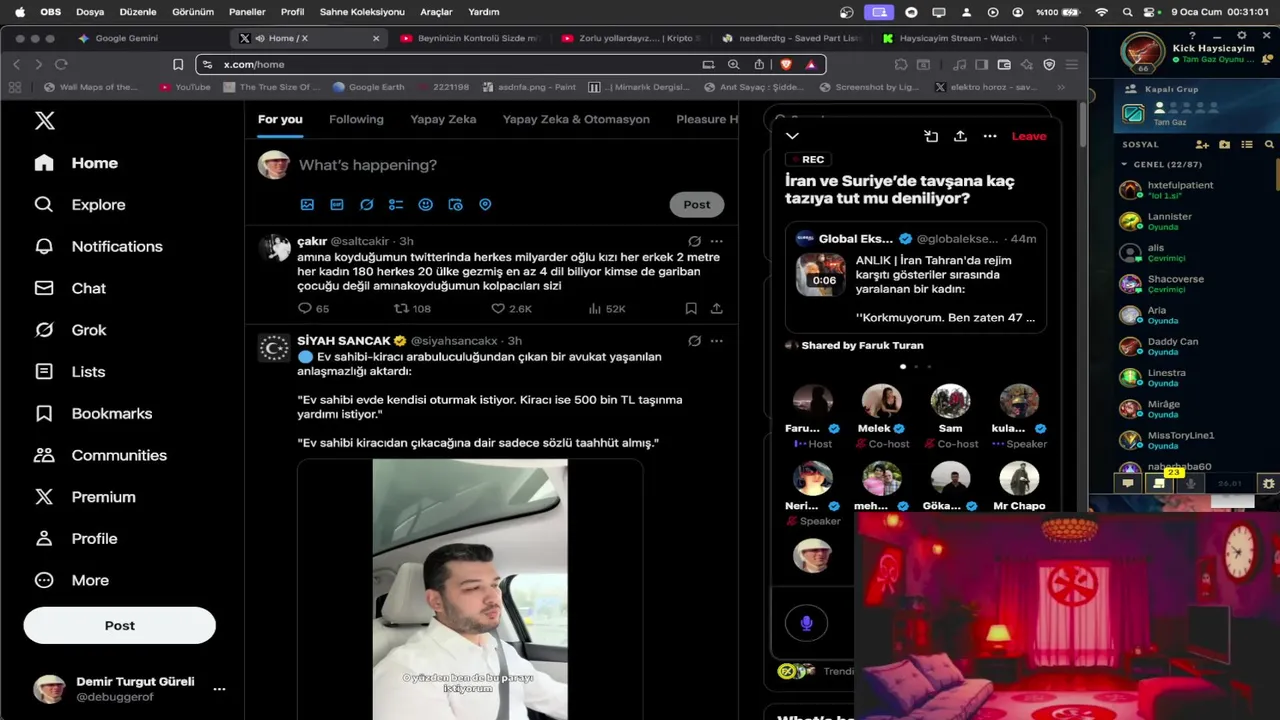Open Chat in the X sidebar

coord(70,288)
